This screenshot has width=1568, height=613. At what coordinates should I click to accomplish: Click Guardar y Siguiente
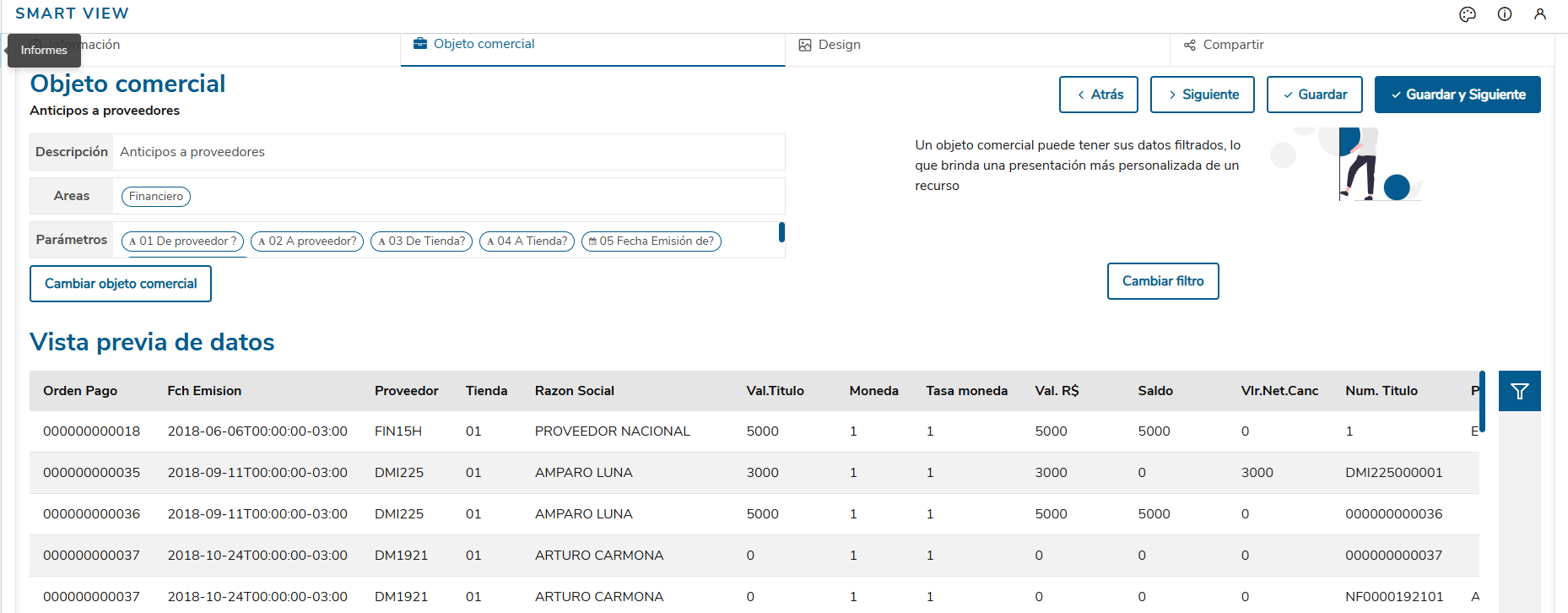[1457, 95]
